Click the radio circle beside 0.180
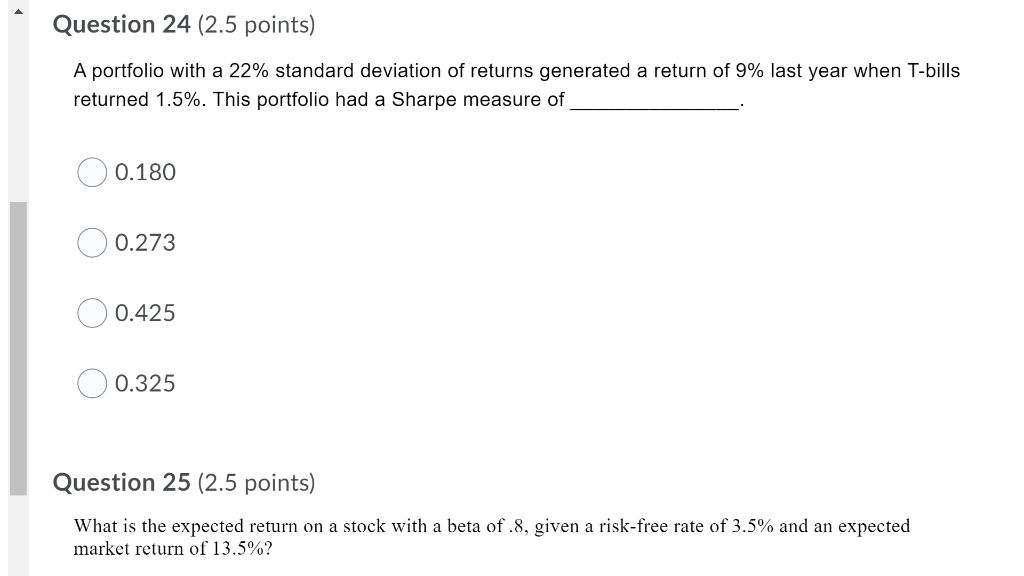This screenshot has height=576, width=1024. (x=92, y=172)
